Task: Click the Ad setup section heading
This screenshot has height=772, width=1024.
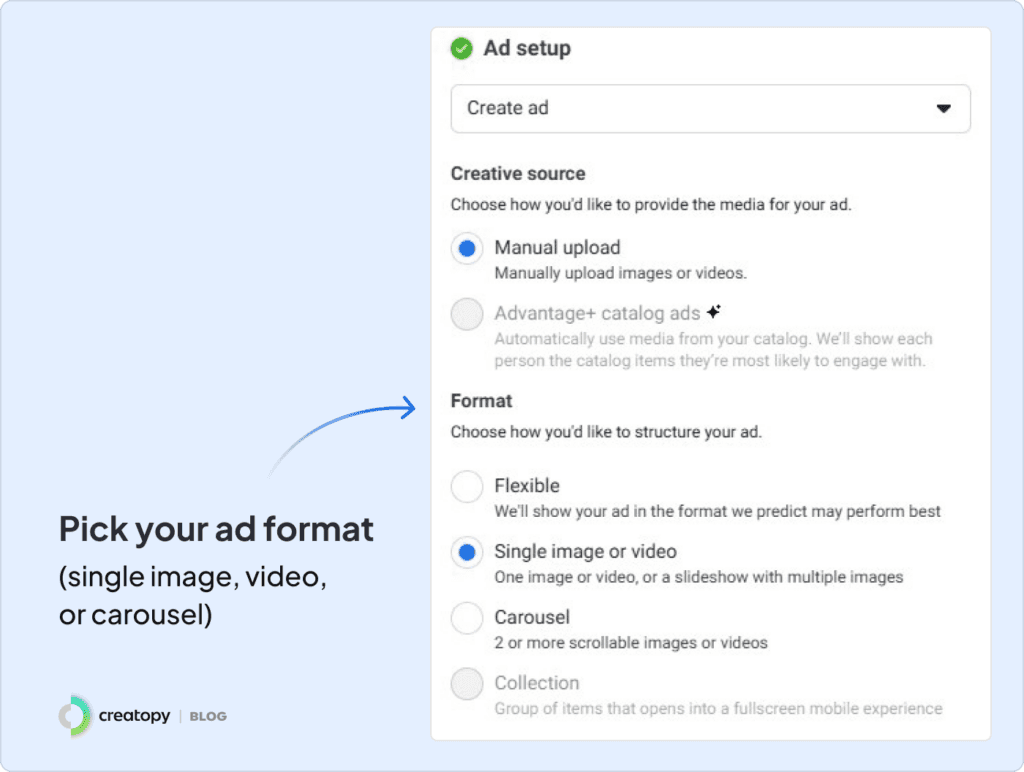Action: point(527,48)
